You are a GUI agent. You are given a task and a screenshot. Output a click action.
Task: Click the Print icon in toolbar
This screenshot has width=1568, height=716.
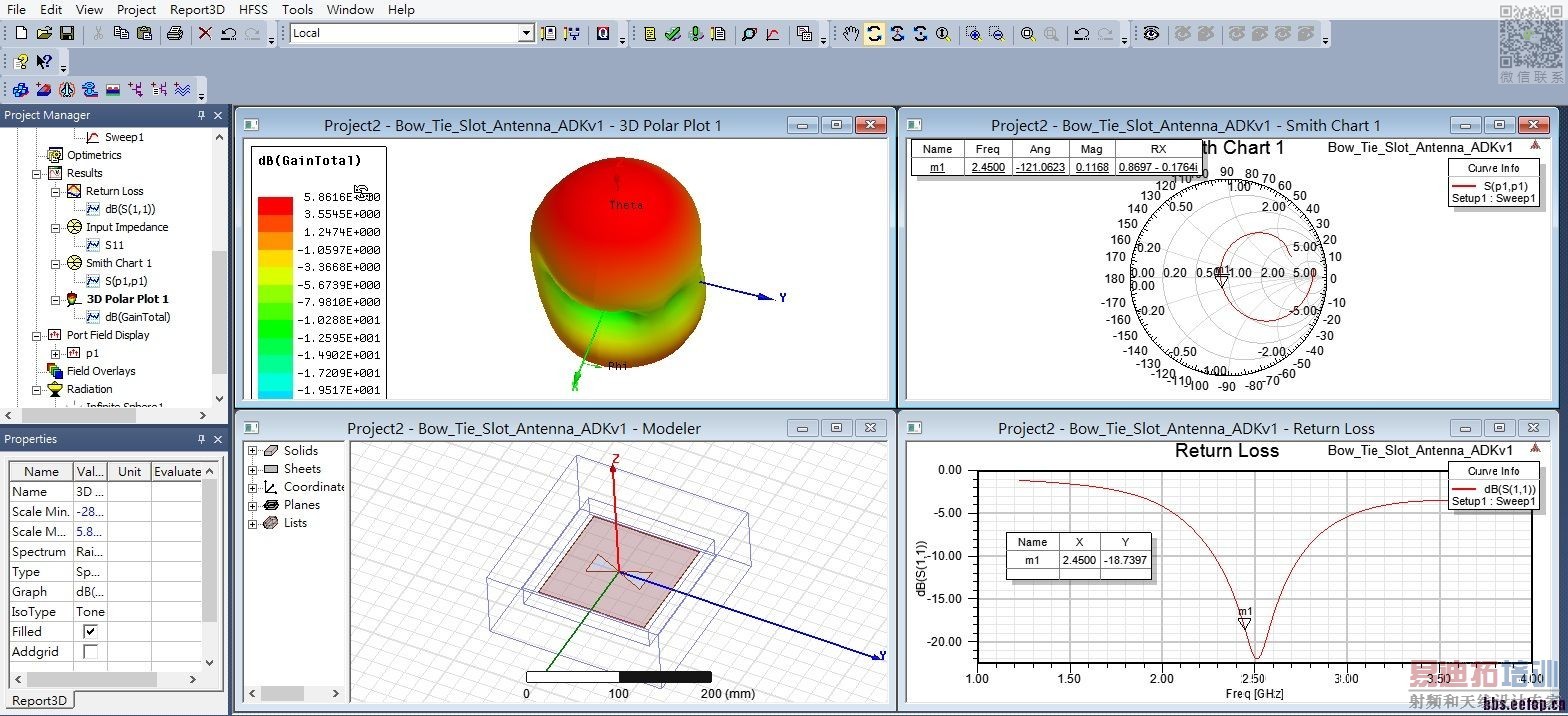tap(175, 34)
